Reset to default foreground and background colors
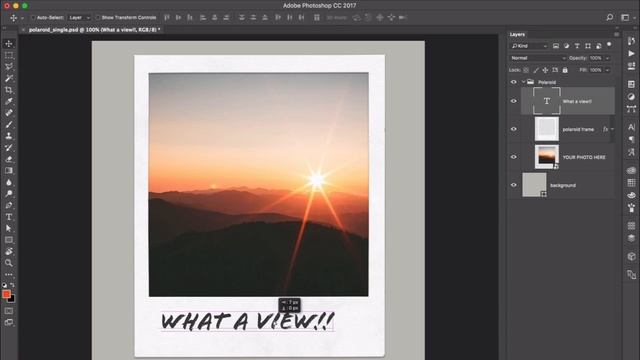Viewport: 640px width, 360px height. point(4,285)
